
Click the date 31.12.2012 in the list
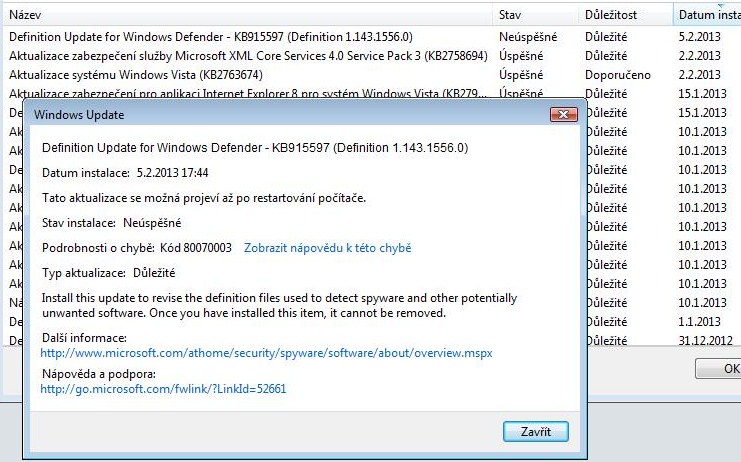(x=706, y=340)
